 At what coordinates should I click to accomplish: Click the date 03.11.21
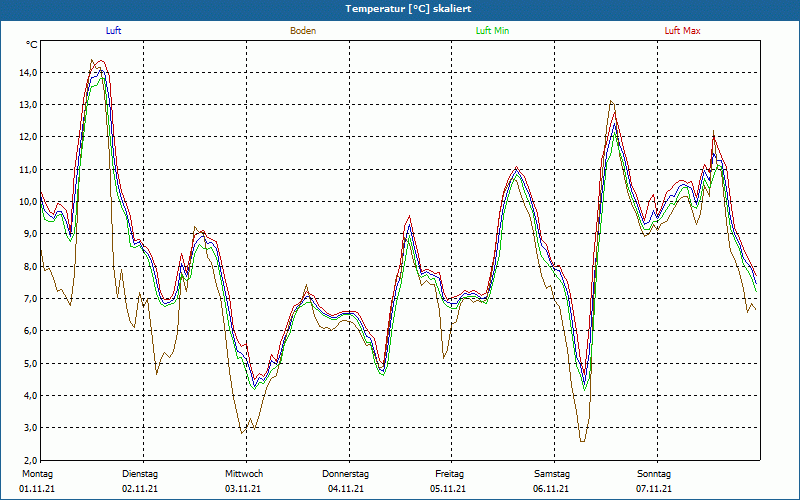coord(243,489)
